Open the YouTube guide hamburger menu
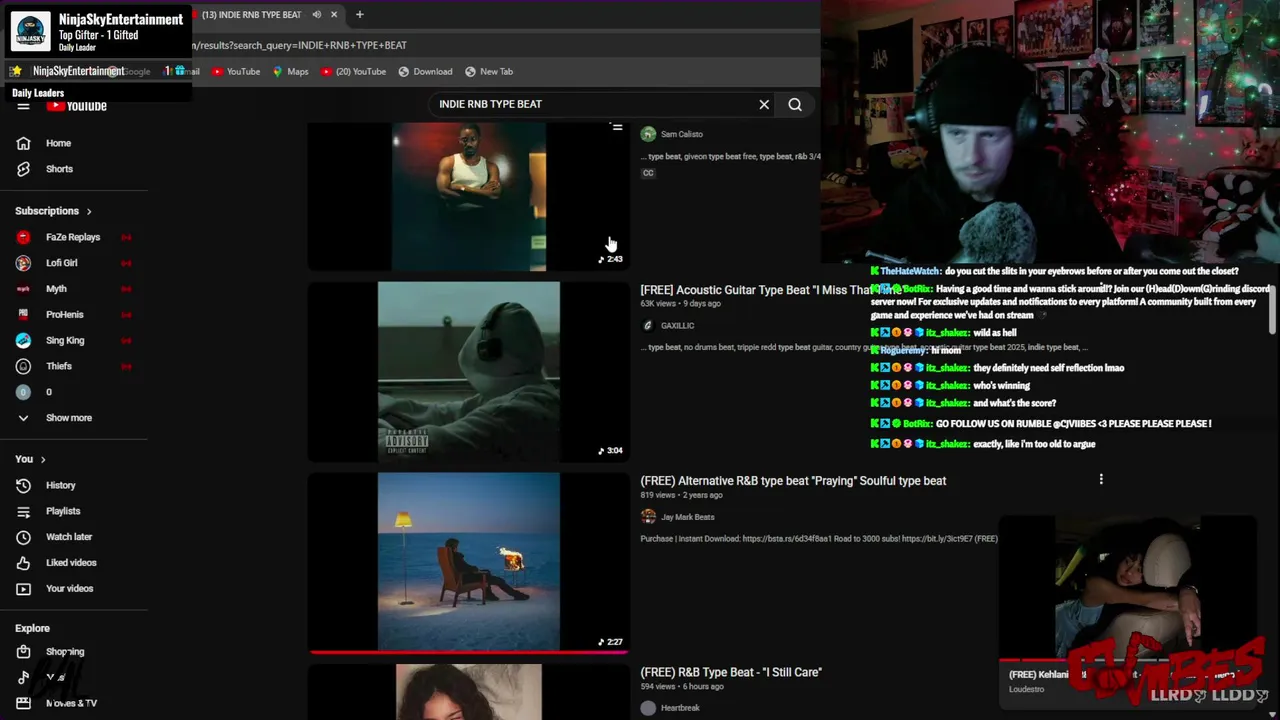The width and height of the screenshot is (1280, 720). coord(23,106)
